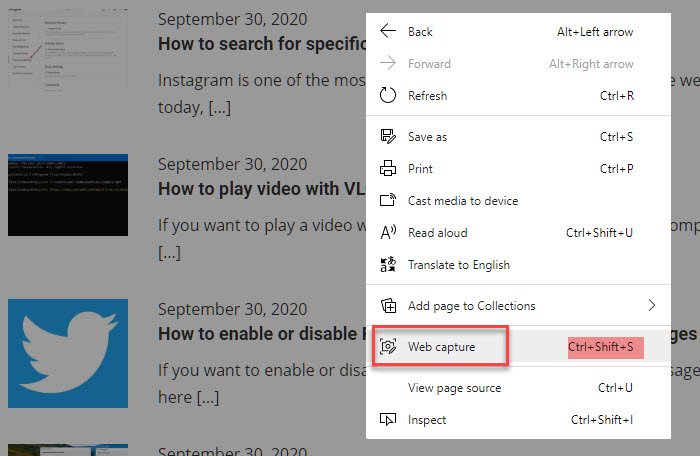The height and width of the screenshot is (456, 700).
Task: Choose View page source from menu
Action: [x=454, y=388]
